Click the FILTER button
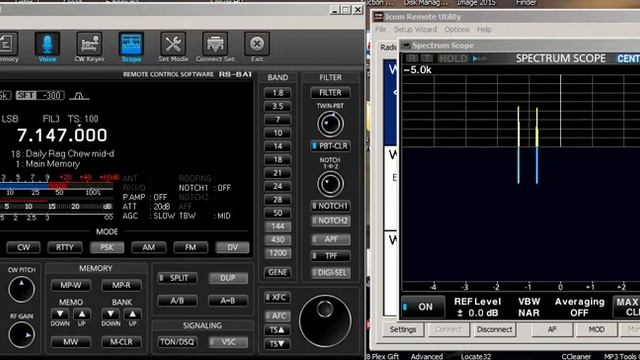This screenshot has width=640, height=360. (330, 93)
